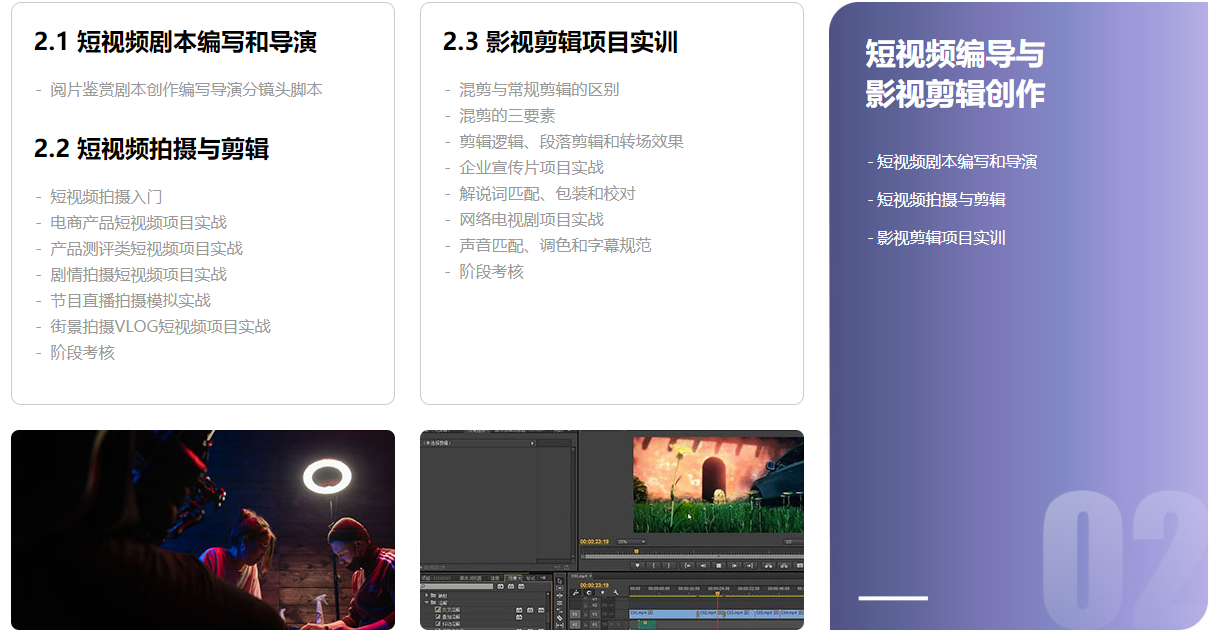
Task: Select the Selection arrow tool in Premiere tools panel
Action: (x=559, y=580)
